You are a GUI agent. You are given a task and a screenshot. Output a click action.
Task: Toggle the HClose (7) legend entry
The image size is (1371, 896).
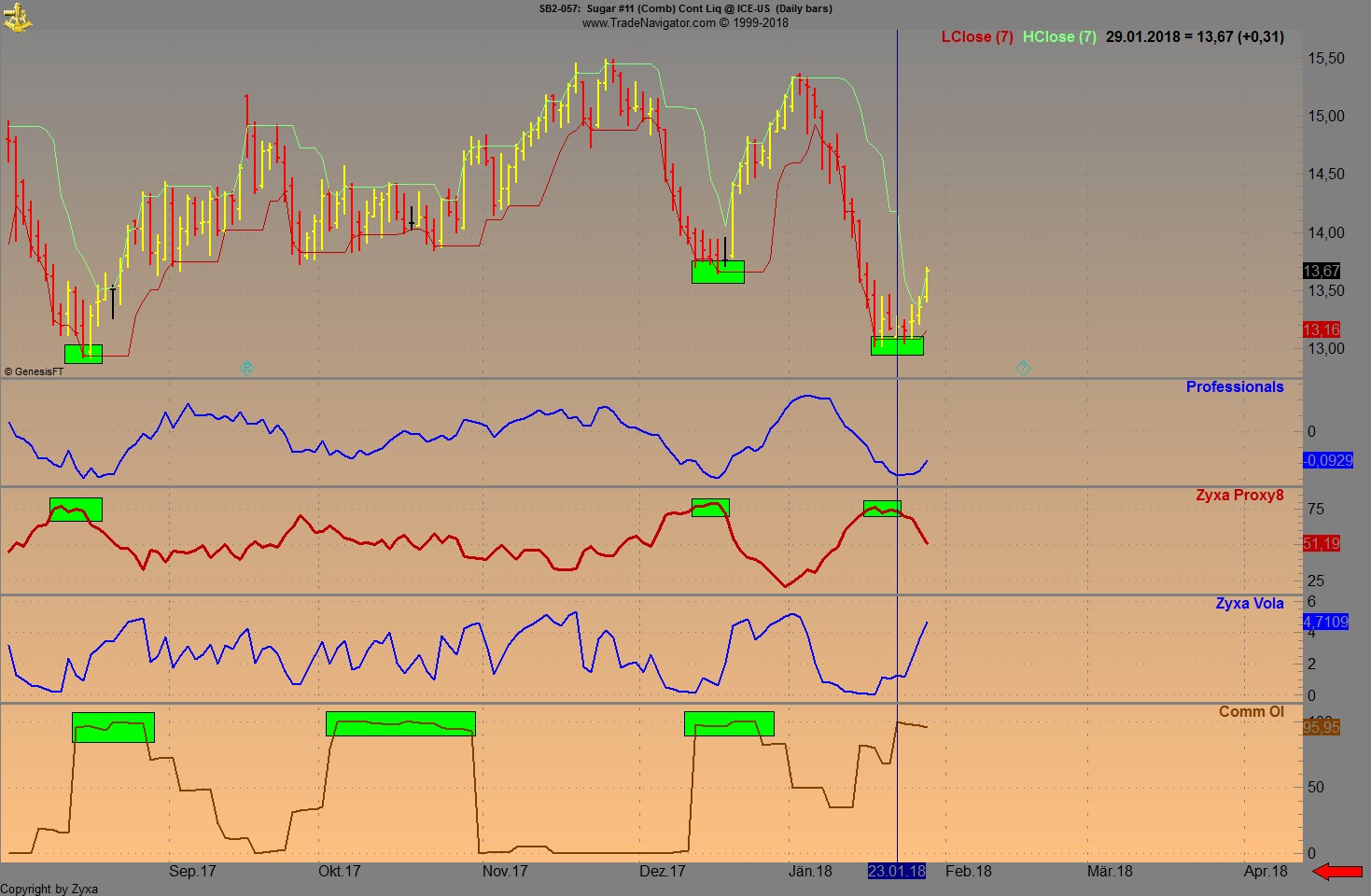(x=1059, y=37)
